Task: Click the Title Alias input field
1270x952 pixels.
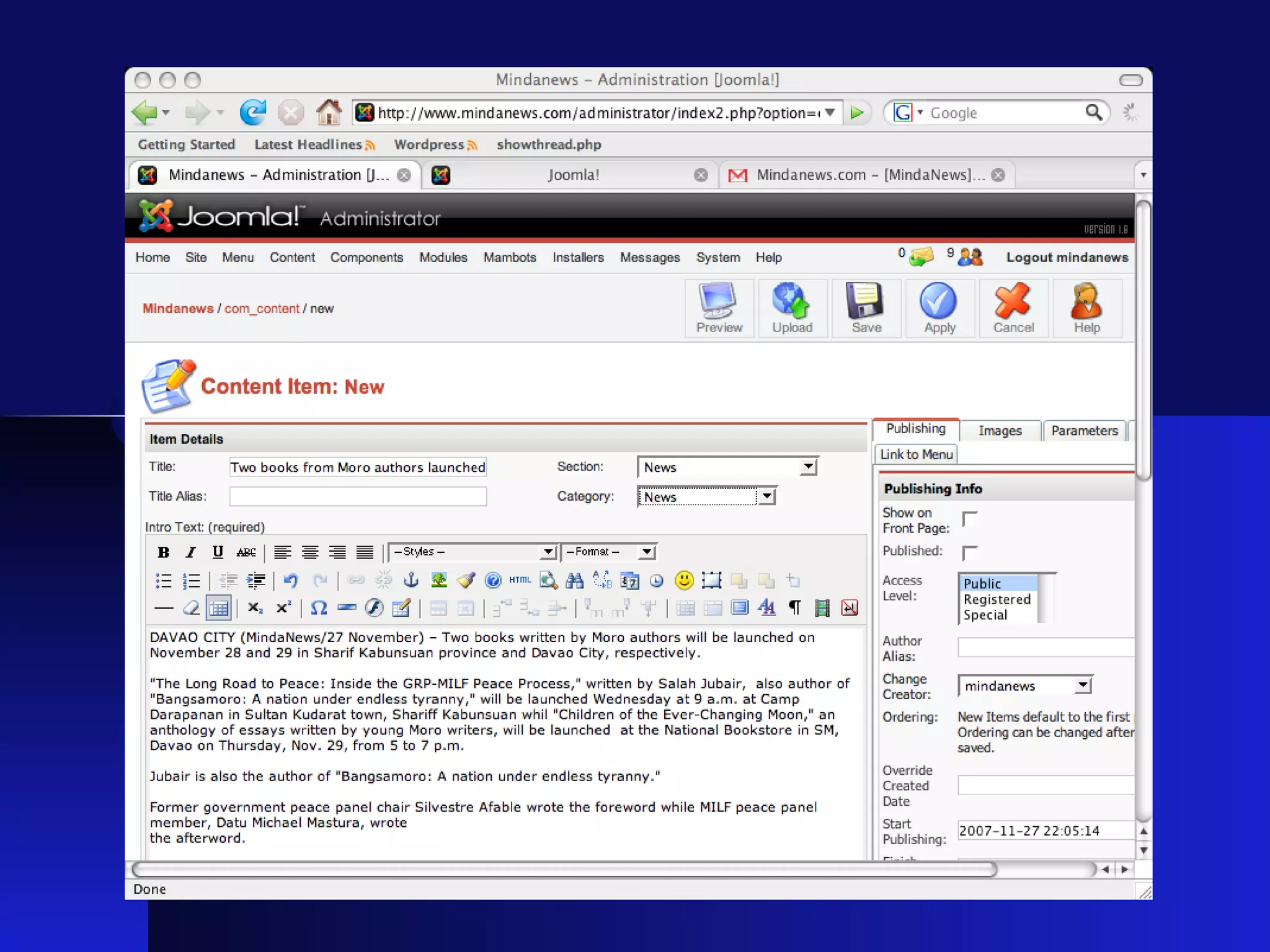Action: pyautogui.click(x=358, y=496)
